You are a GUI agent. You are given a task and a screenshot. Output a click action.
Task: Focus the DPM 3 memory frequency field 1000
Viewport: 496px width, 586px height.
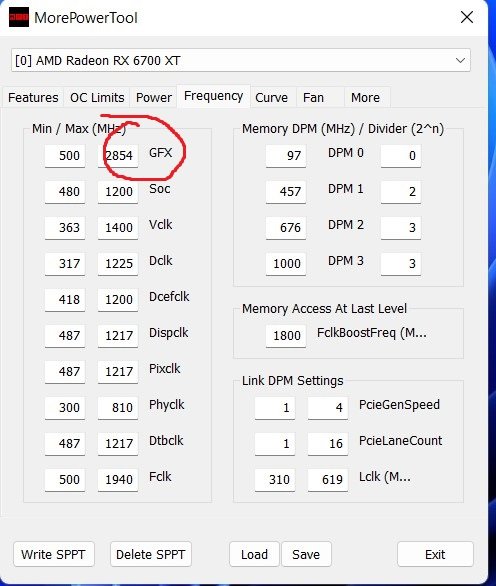point(286,263)
